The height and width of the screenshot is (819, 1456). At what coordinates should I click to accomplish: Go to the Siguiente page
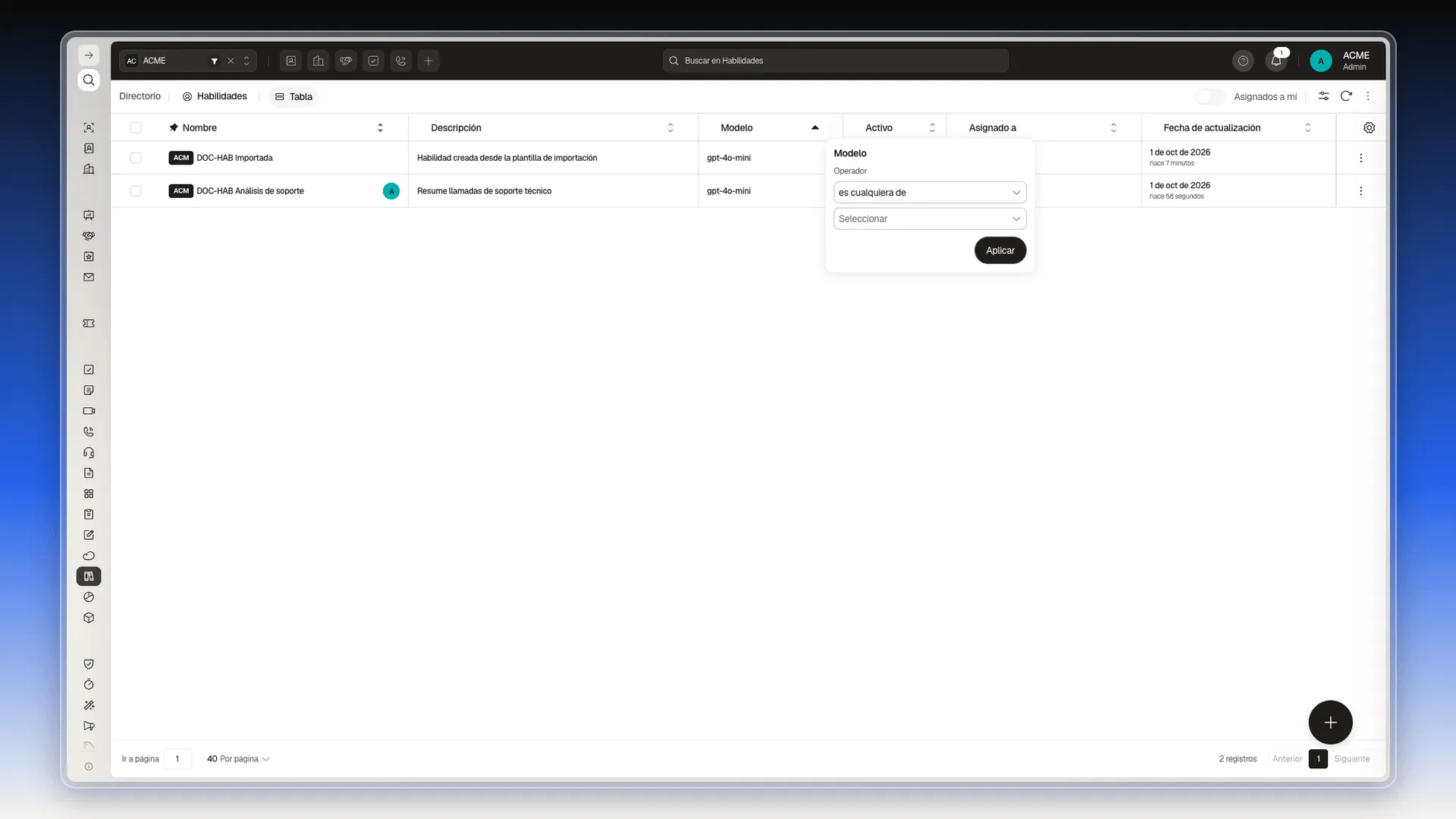pos(1352,759)
